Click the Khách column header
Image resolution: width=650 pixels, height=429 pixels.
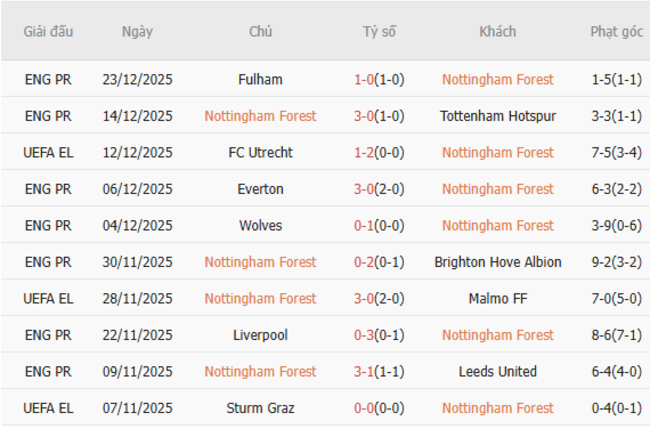(497, 32)
